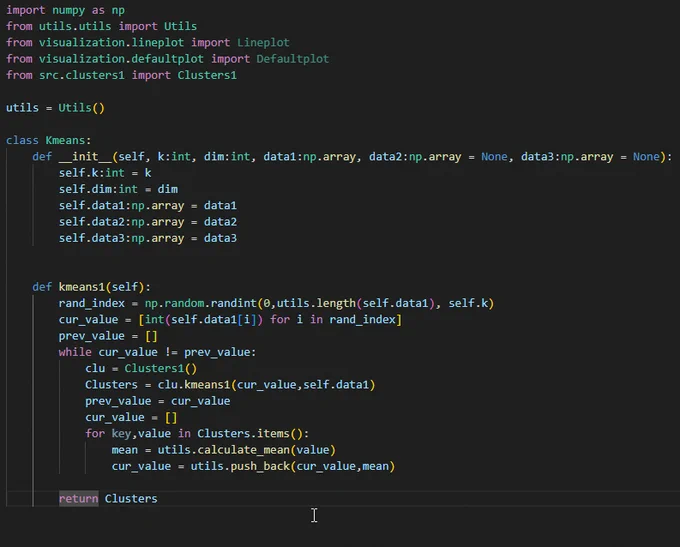Click the 'prev_value = cur_value' line
This screenshot has width=680, height=547.
pyautogui.click(x=158, y=401)
